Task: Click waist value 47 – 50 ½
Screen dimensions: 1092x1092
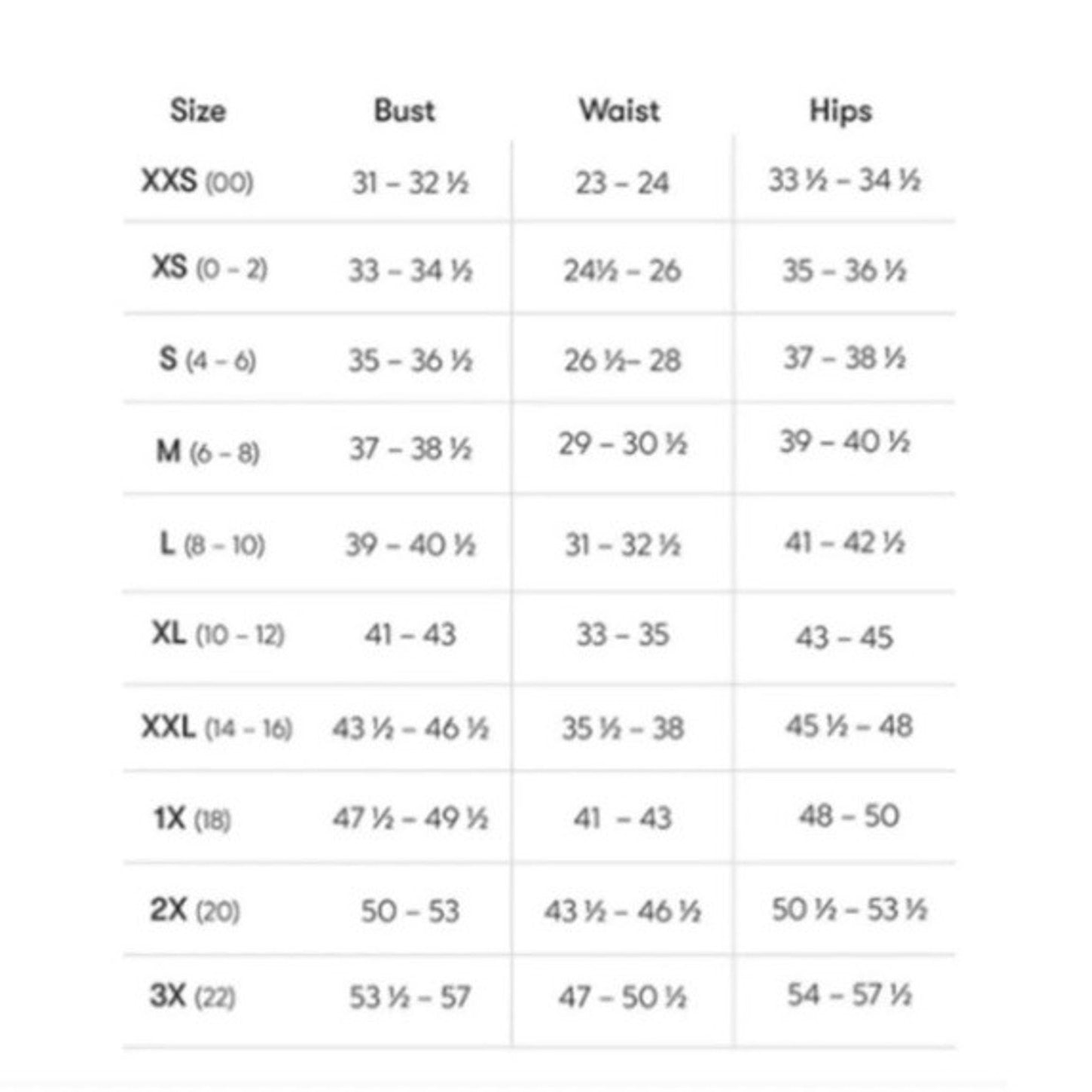Action: tap(623, 997)
